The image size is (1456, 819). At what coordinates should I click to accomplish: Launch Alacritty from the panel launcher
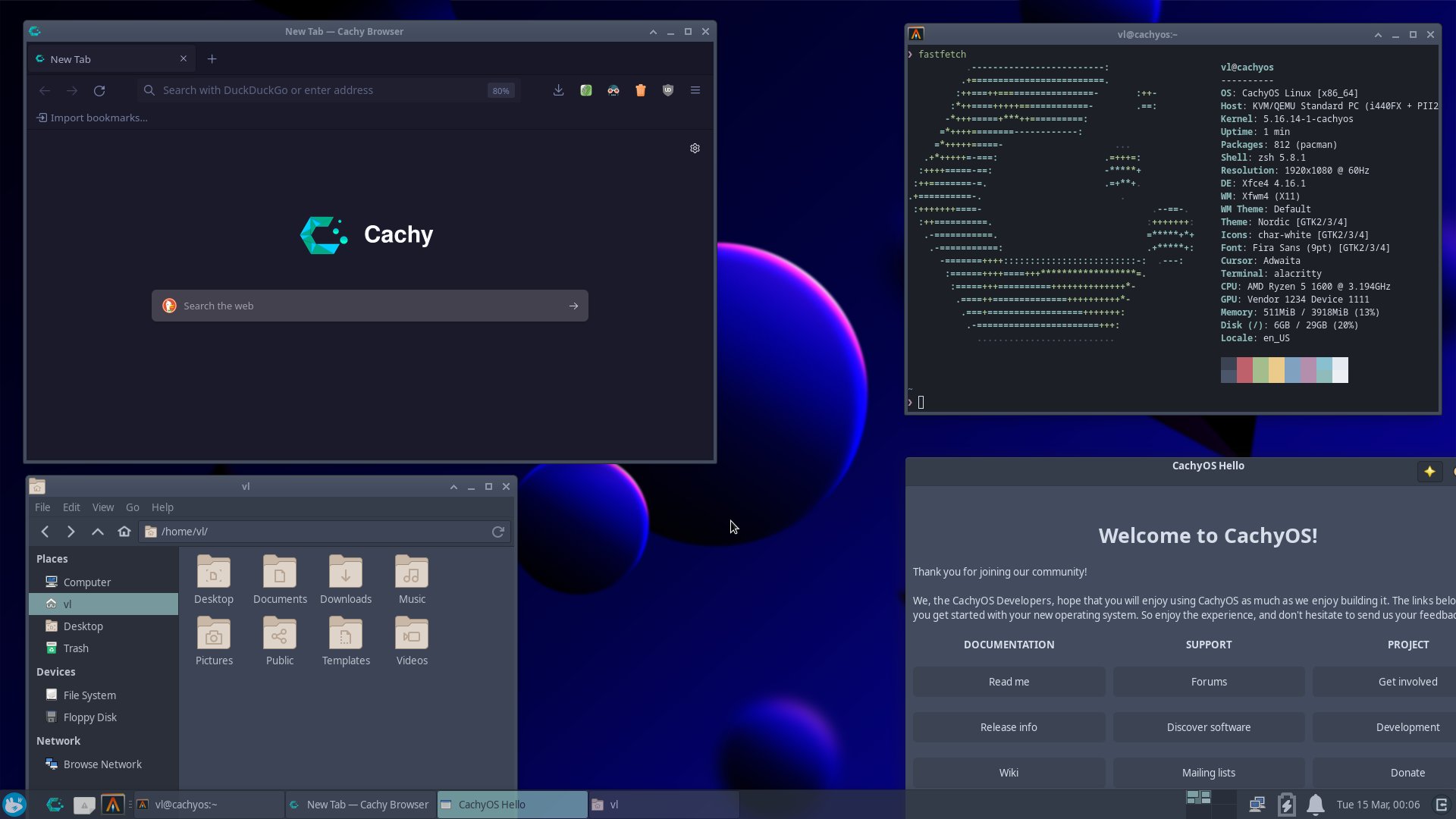point(112,805)
